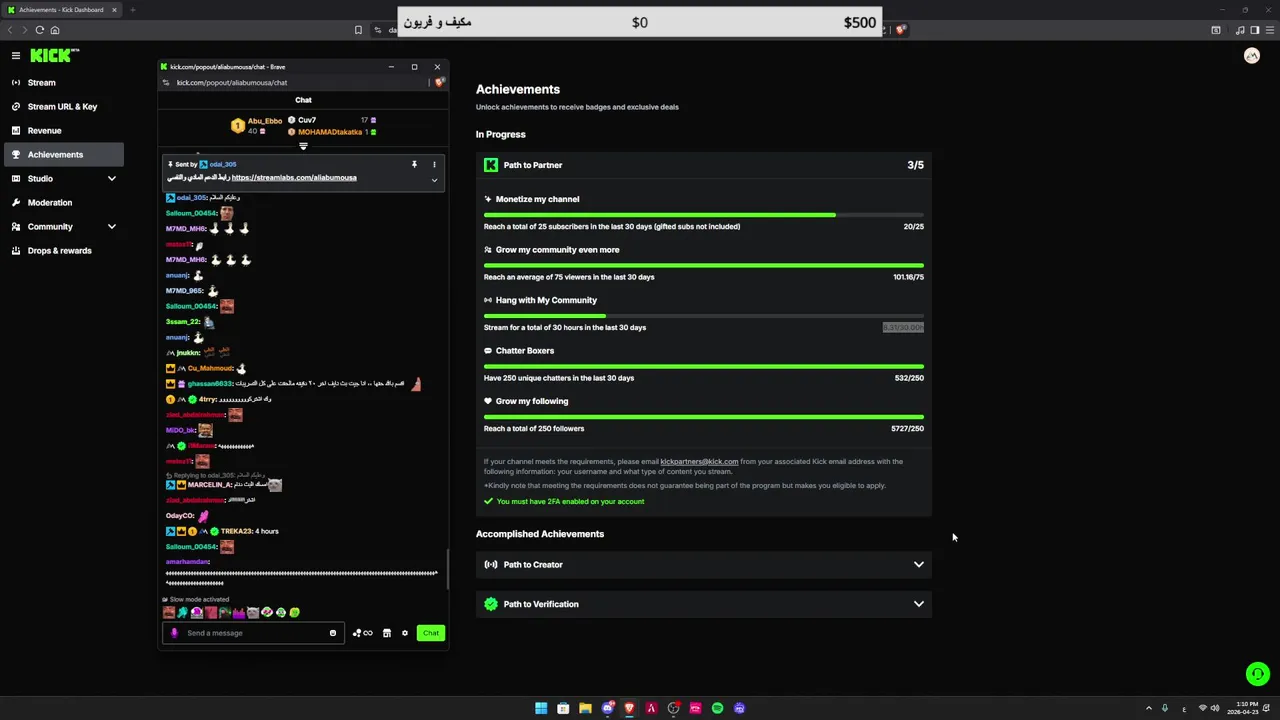Open the emote picker in message box
Screen dimensions: 1280x720
coord(333,633)
